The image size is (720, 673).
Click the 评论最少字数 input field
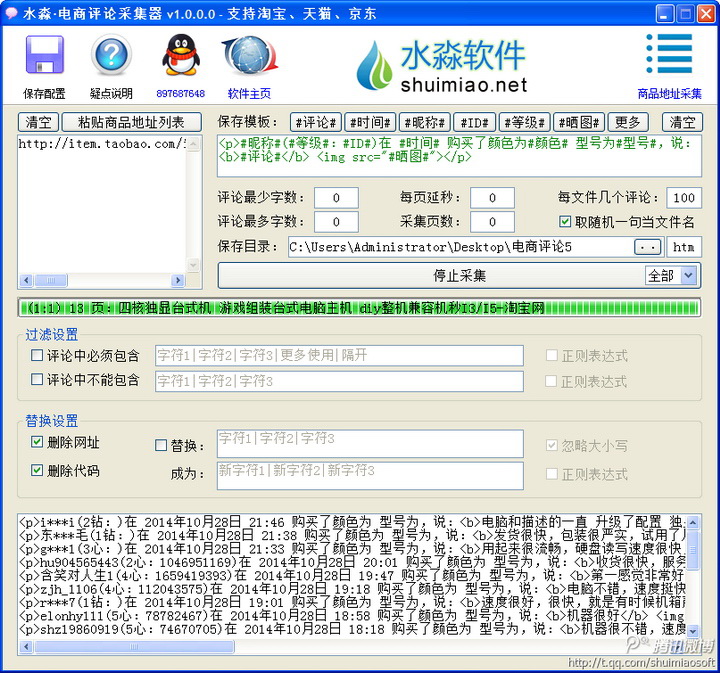pyautogui.click(x=336, y=198)
